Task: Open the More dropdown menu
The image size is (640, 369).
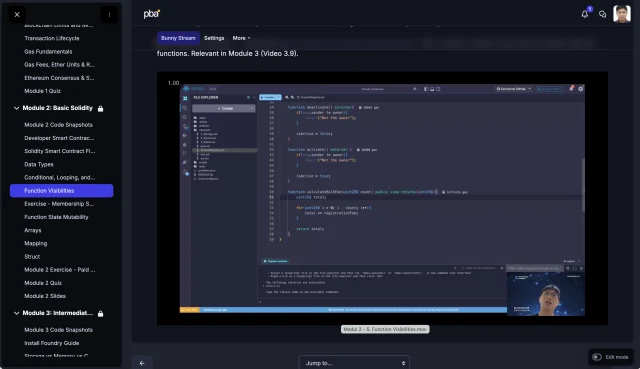Action: click(x=241, y=38)
